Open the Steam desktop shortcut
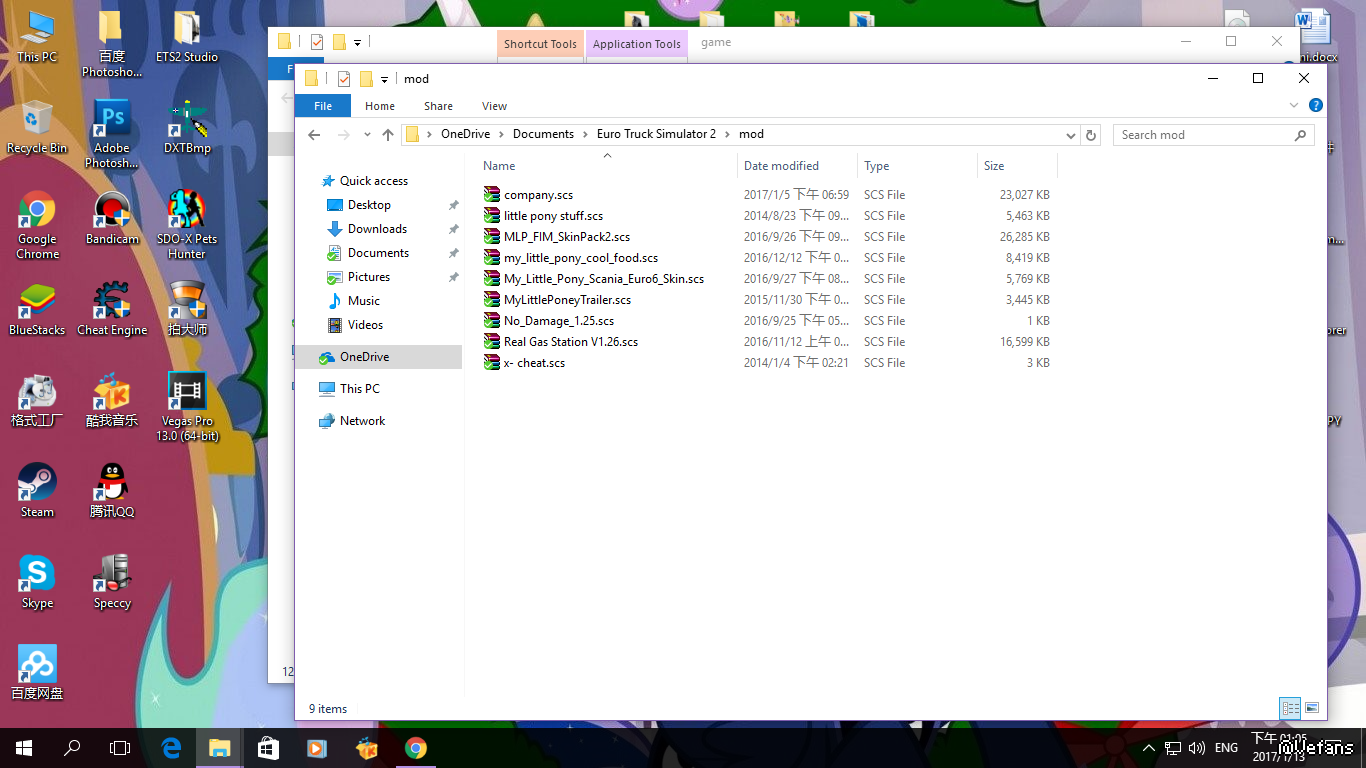1366x768 pixels. [x=37, y=490]
